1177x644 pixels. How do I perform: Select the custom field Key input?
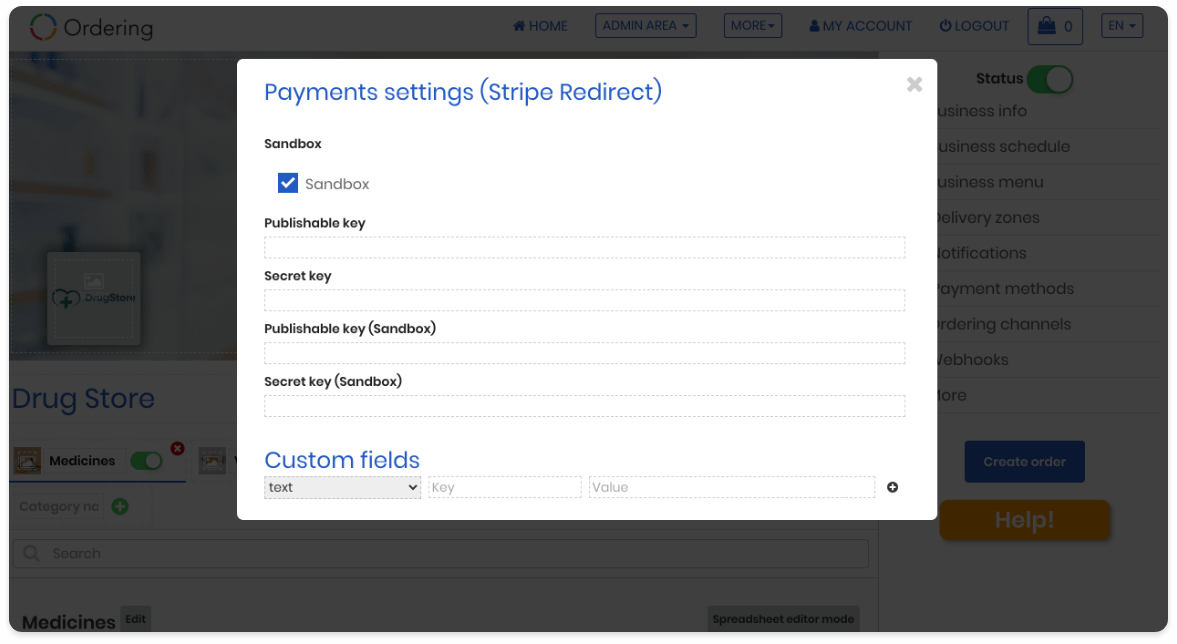pos(504,487)
